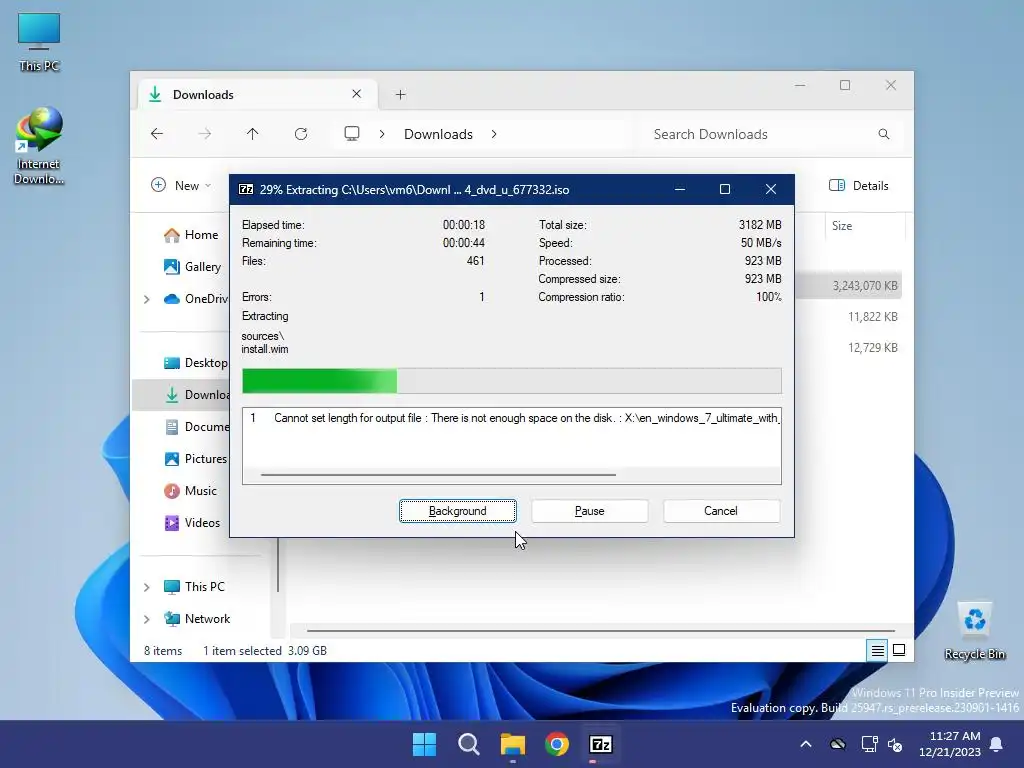Open Internet Download Manager desktop shortcut

[39, 146]
